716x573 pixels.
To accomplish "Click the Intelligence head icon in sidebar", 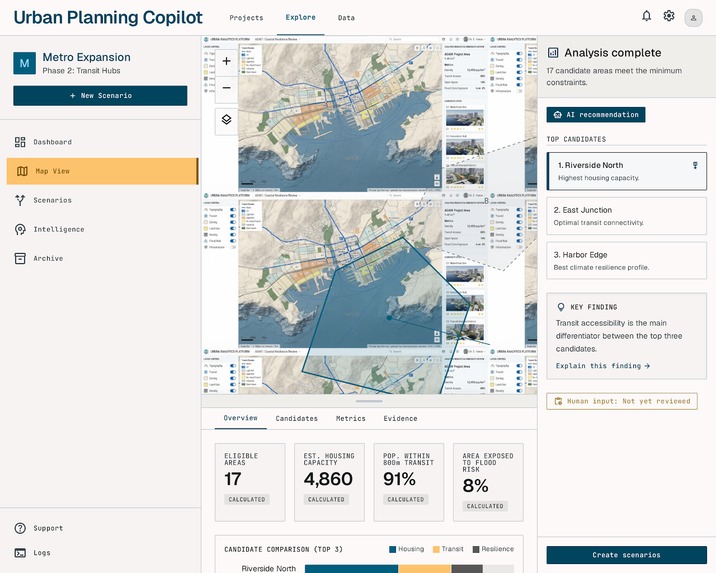I will (x=20, y=229).
